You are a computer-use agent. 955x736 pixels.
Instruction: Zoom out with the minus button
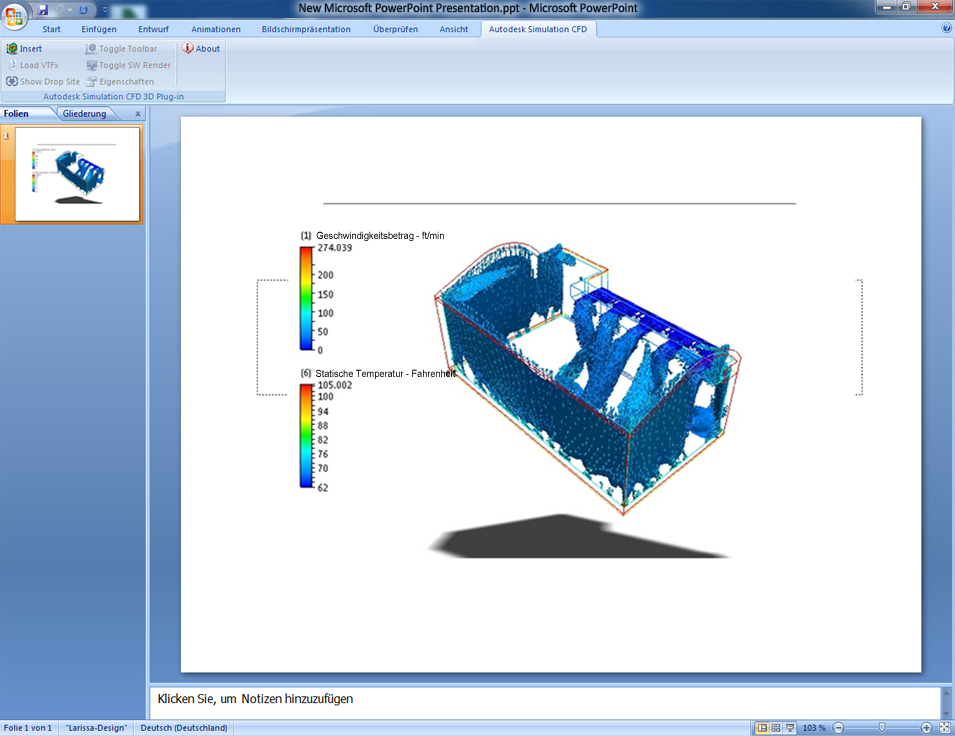click(839, 728)
